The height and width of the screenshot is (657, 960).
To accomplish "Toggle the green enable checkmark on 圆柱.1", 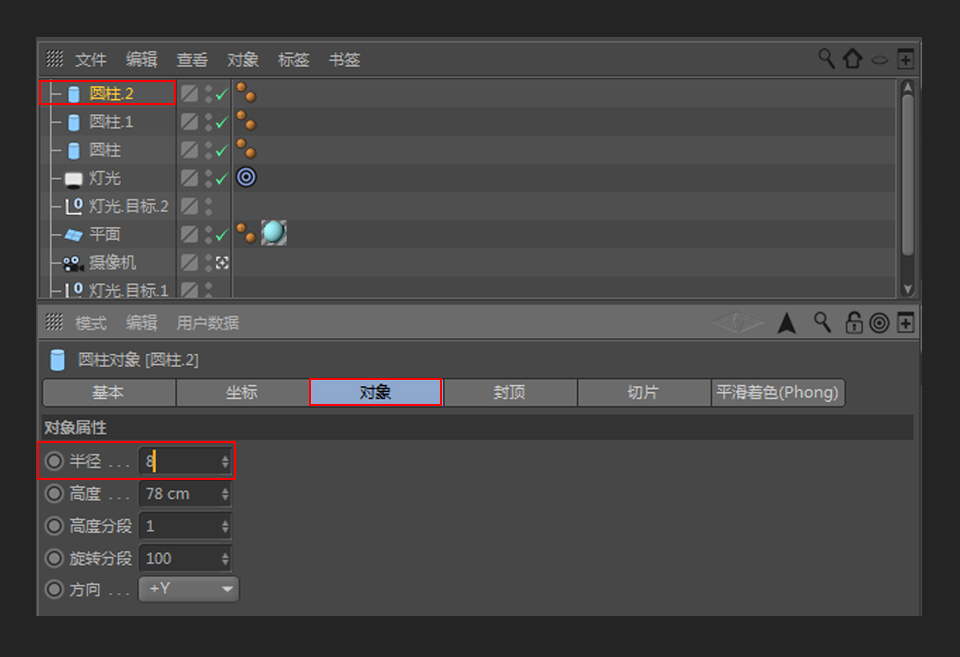I will coord(220,121).
